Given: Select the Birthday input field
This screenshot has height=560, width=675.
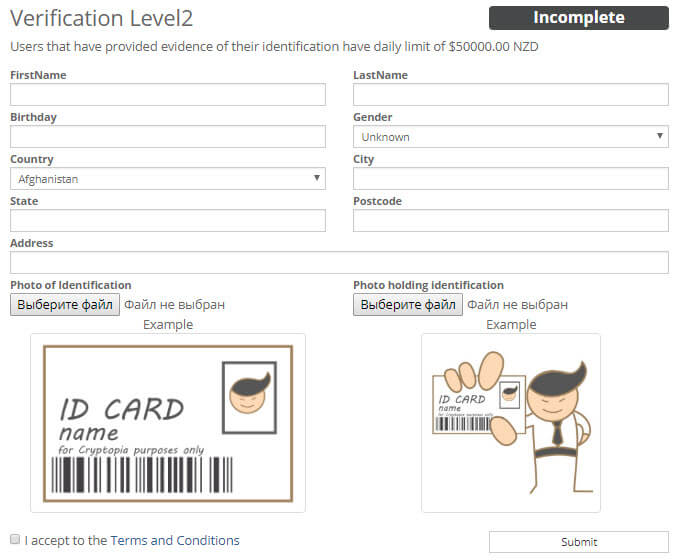Looking at the screenshot, I should [168, 137].
